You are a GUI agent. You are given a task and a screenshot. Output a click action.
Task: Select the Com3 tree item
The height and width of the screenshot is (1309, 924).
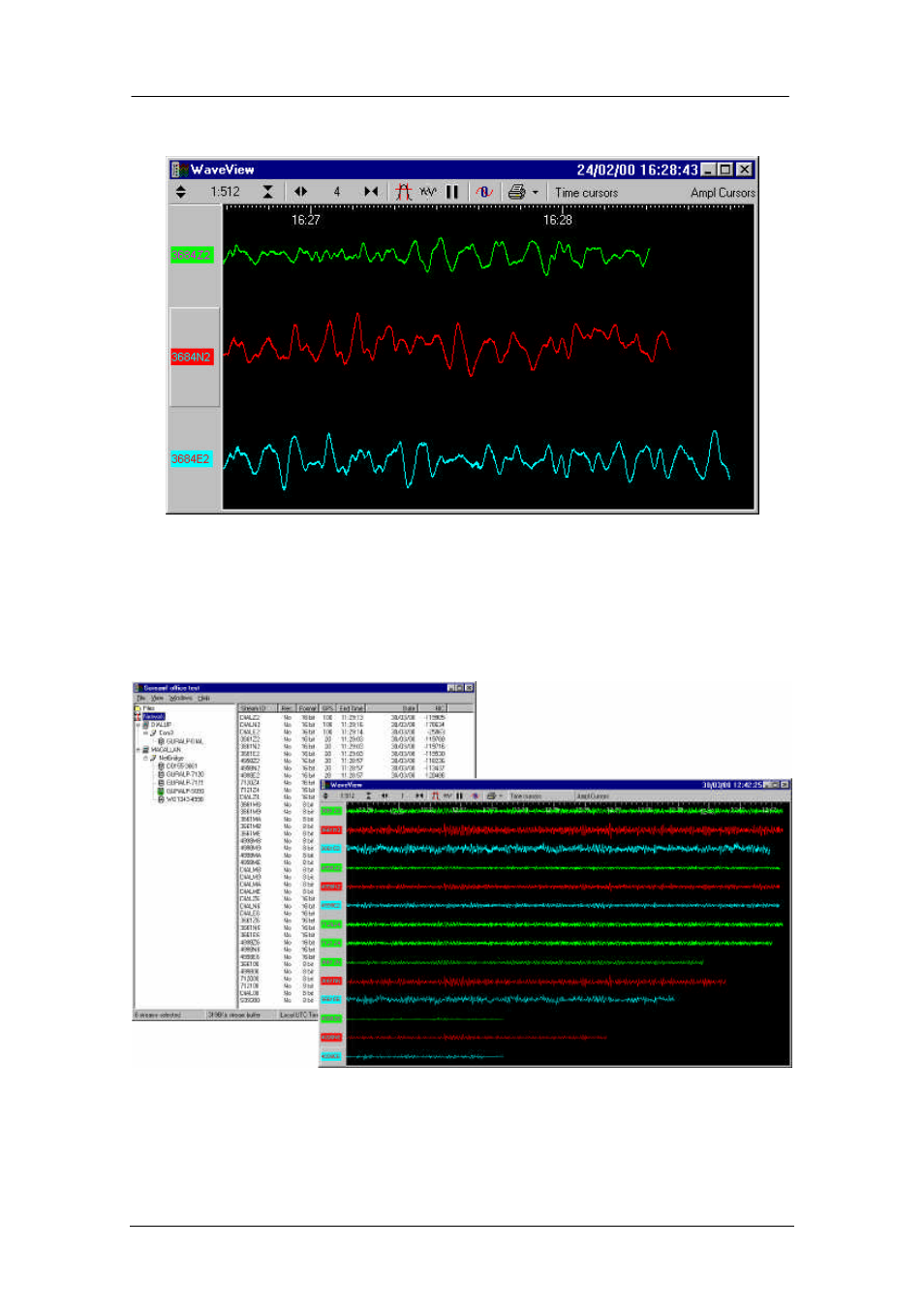pyautogui.click(x=167, y=733)
